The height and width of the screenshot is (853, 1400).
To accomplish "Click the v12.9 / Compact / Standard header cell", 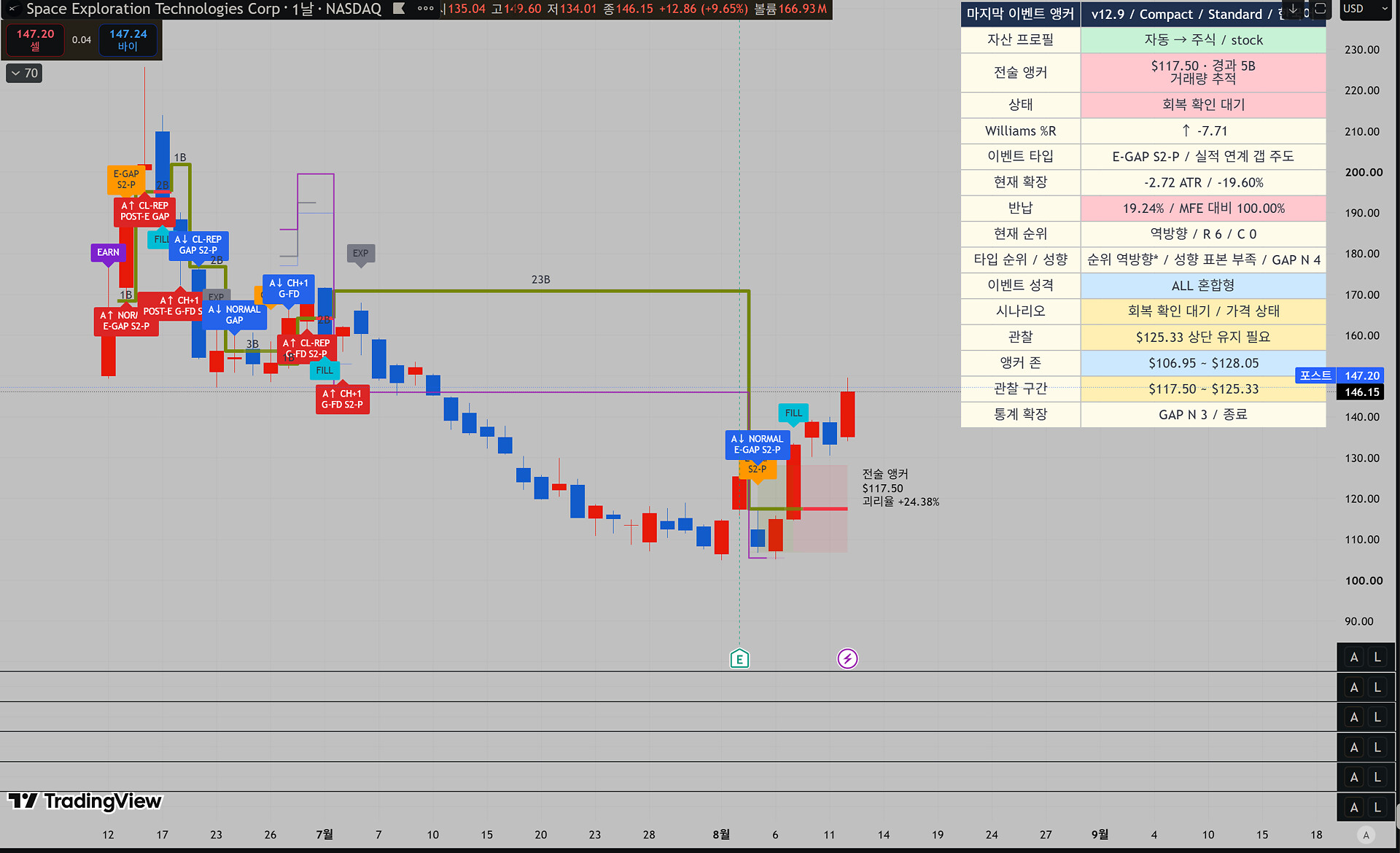I will tap(1203, 14).
